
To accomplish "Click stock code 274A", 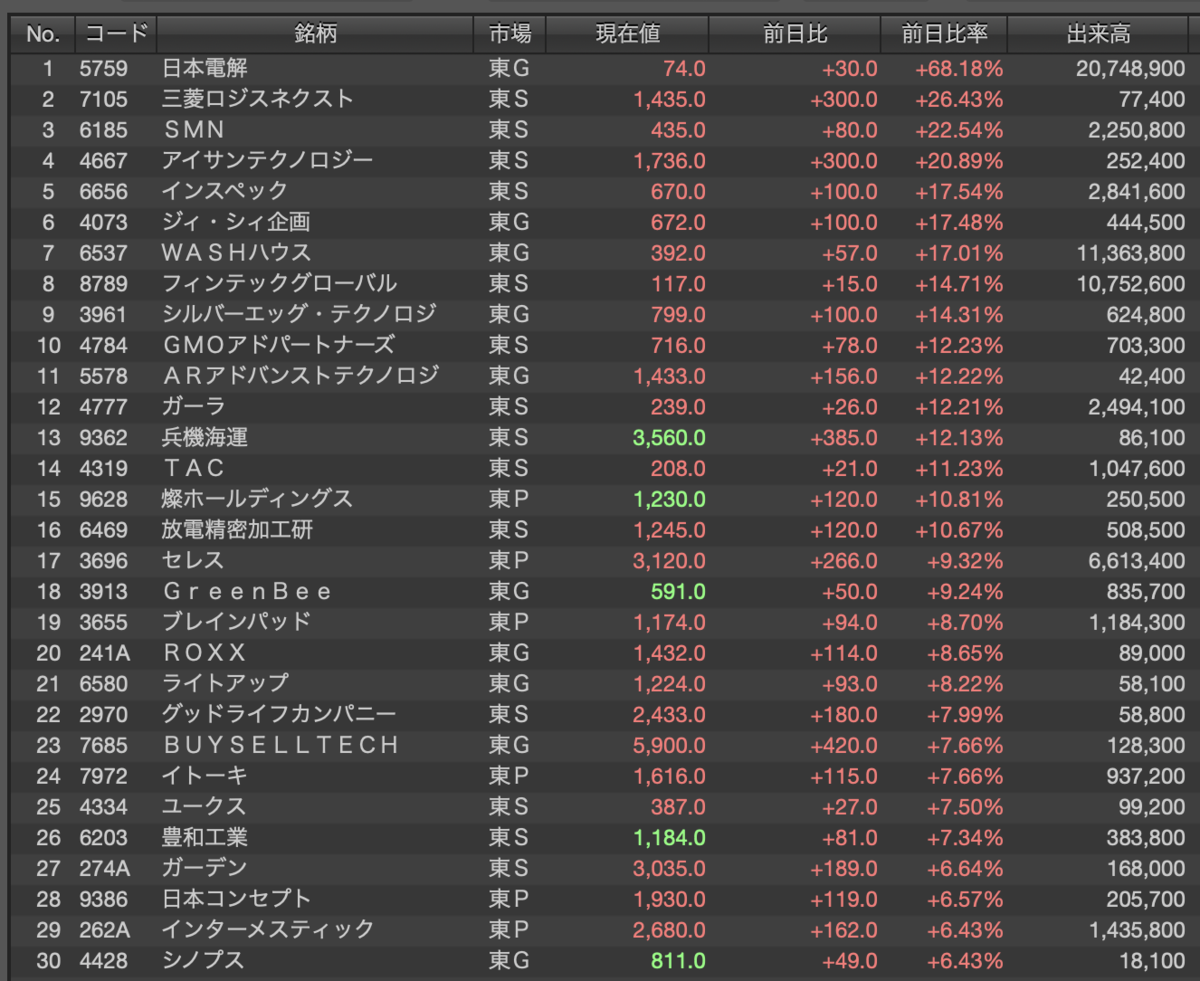I will pyautogui.click(x=103, y=867).
